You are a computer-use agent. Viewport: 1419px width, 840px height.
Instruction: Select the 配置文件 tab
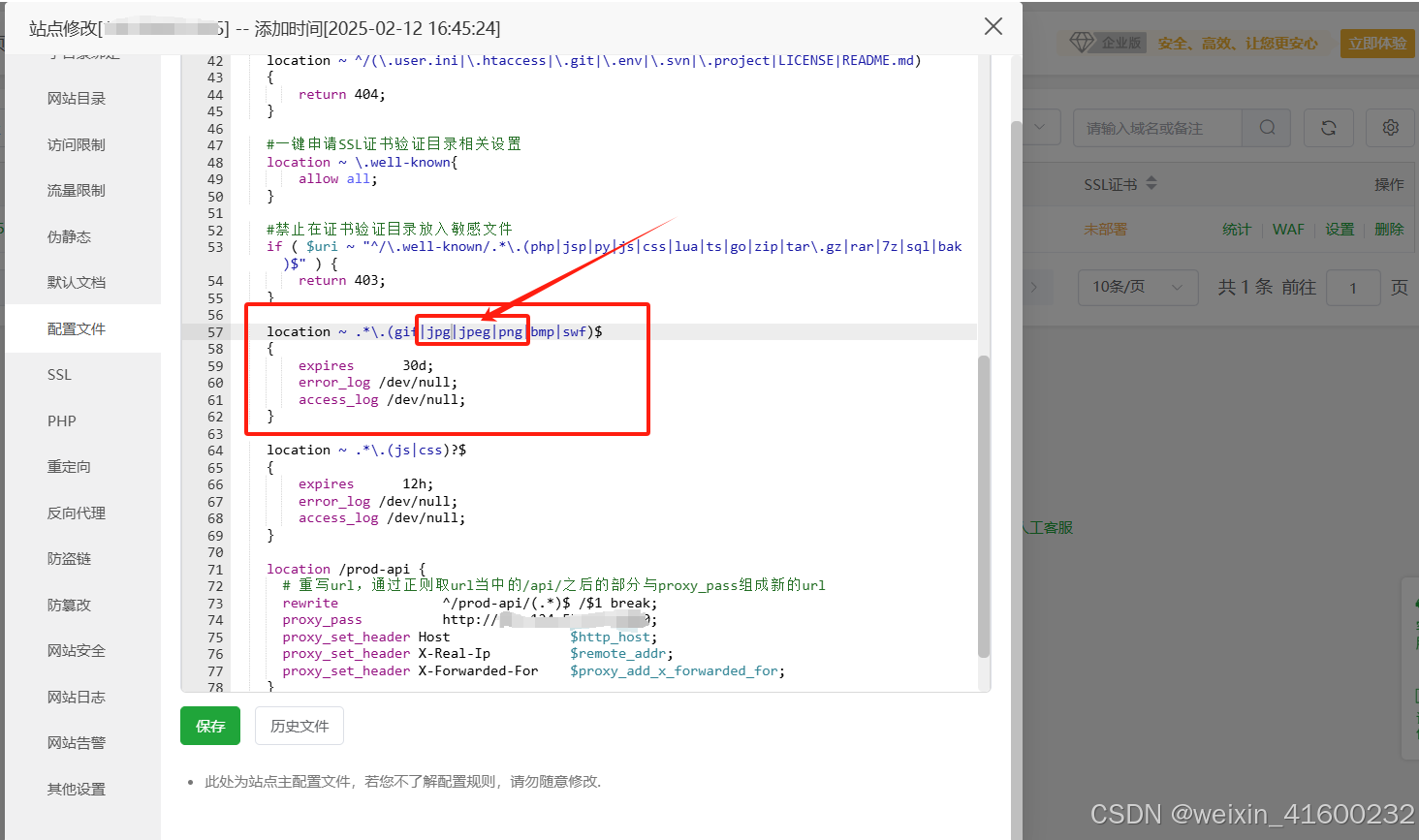click(77, 328)
